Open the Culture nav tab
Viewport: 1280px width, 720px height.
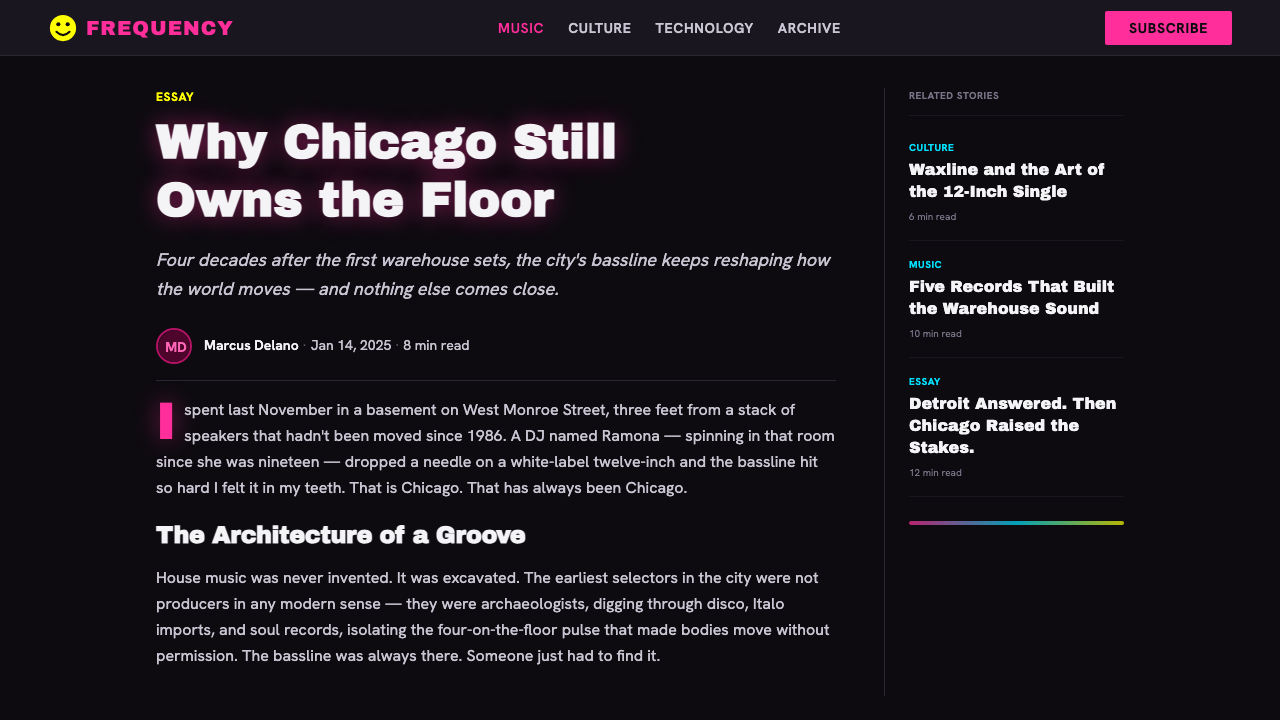point(599,28)
